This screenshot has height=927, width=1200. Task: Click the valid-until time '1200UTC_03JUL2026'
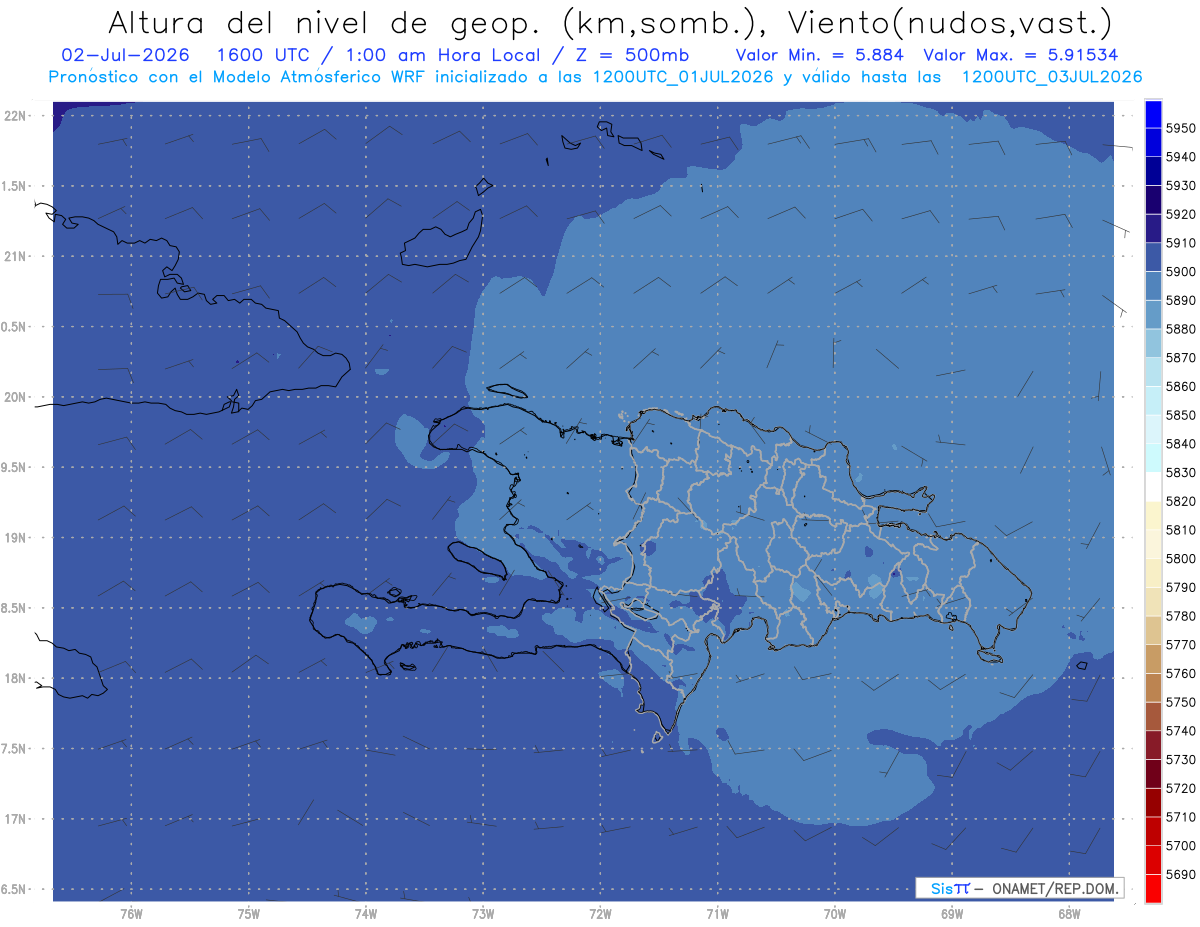coord(1051,77)
